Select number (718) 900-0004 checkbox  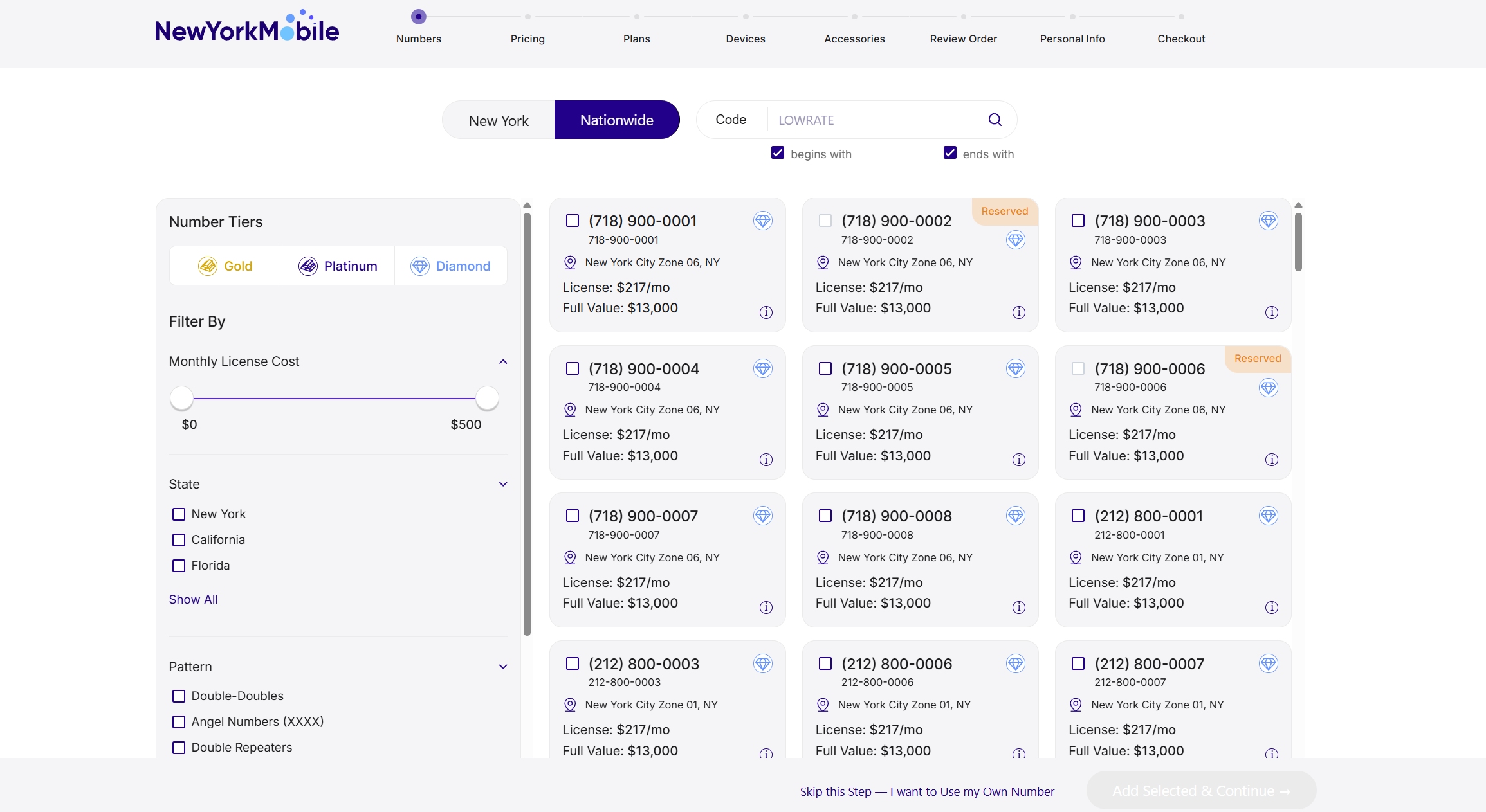coord(573,369)
